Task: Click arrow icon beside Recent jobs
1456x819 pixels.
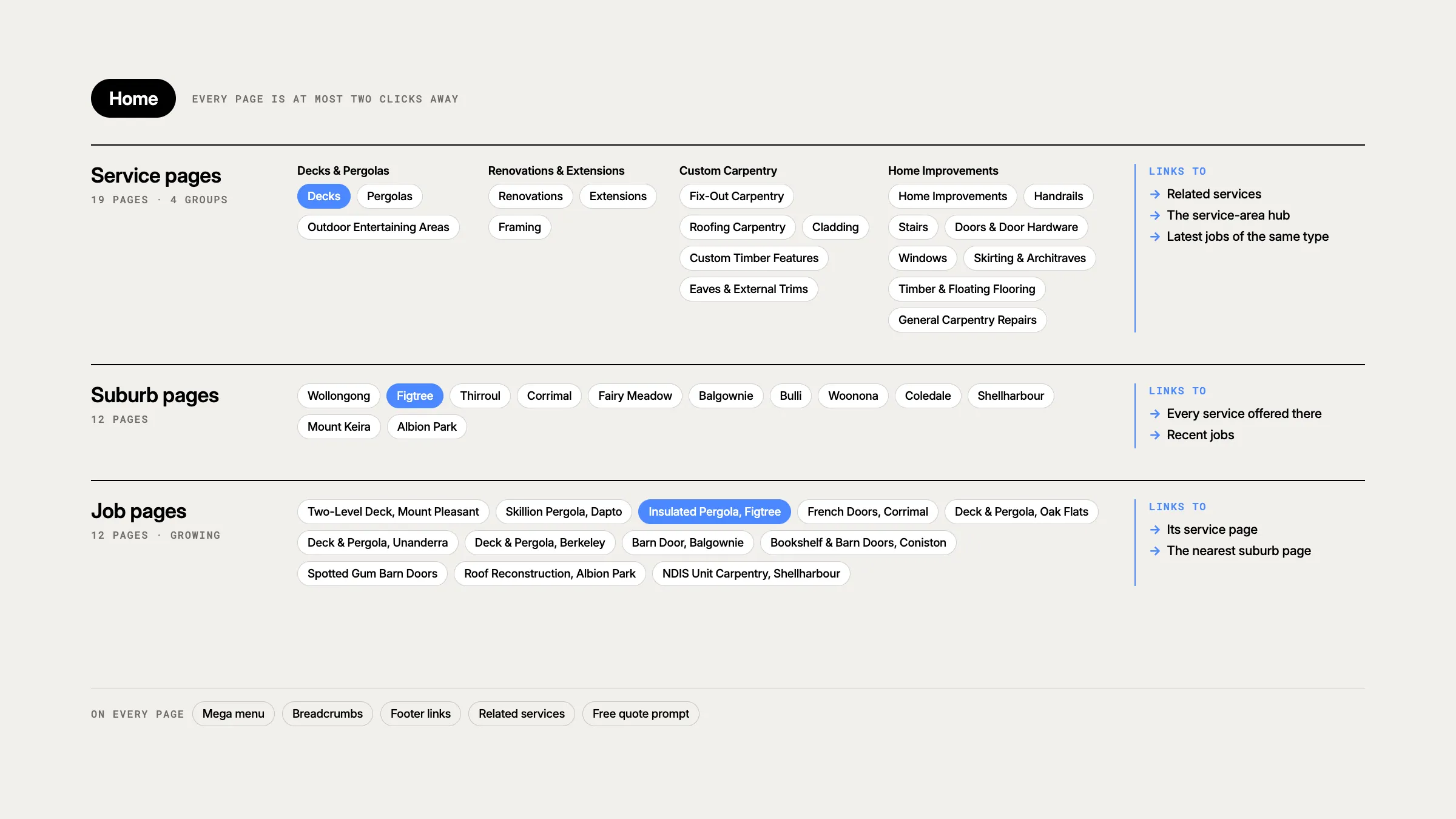Action: pos(1155,435)
